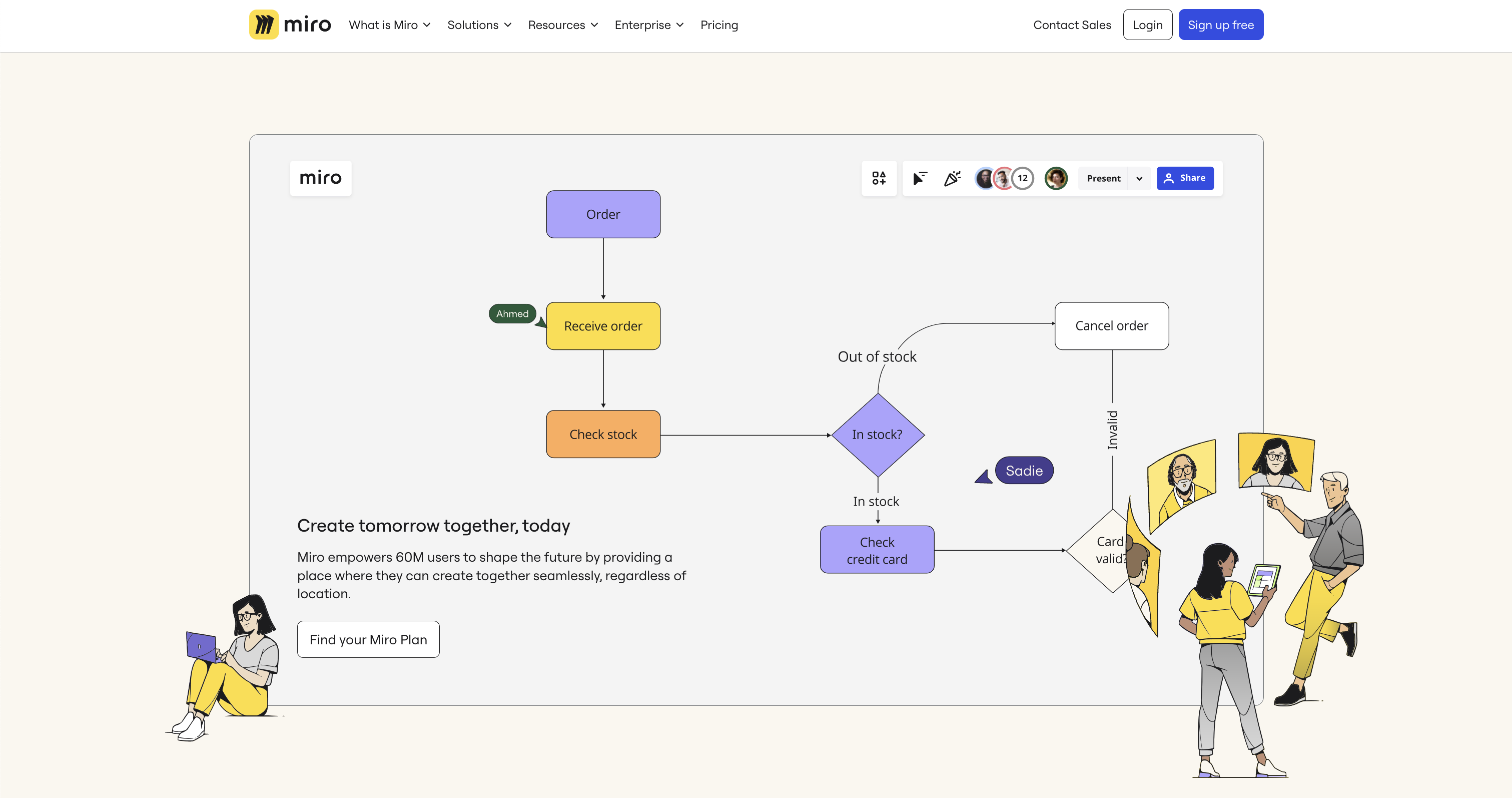This screenshot has height=798, width=1512.
Task: Open the apps and shapes grid icon
Action: (879, 178)
